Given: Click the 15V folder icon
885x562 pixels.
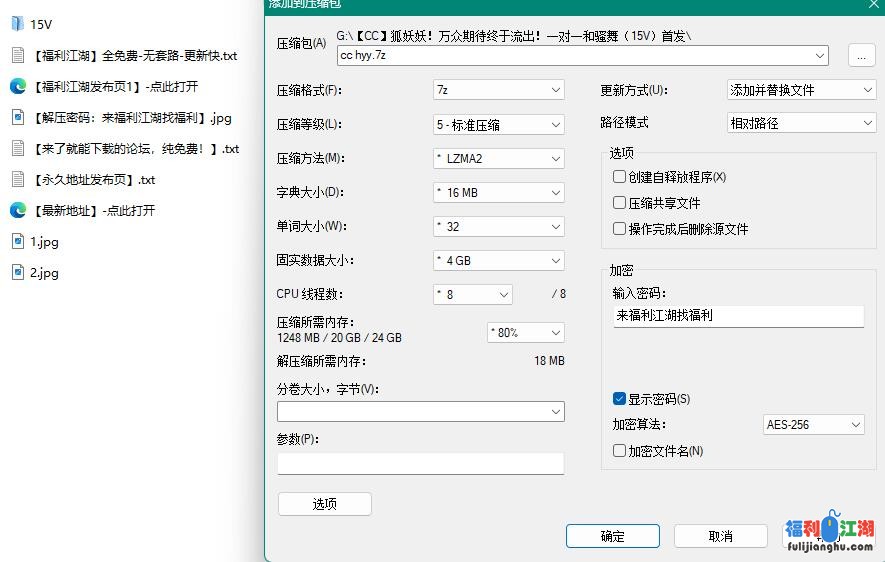Looking at the screenshot, I should 17,24.
